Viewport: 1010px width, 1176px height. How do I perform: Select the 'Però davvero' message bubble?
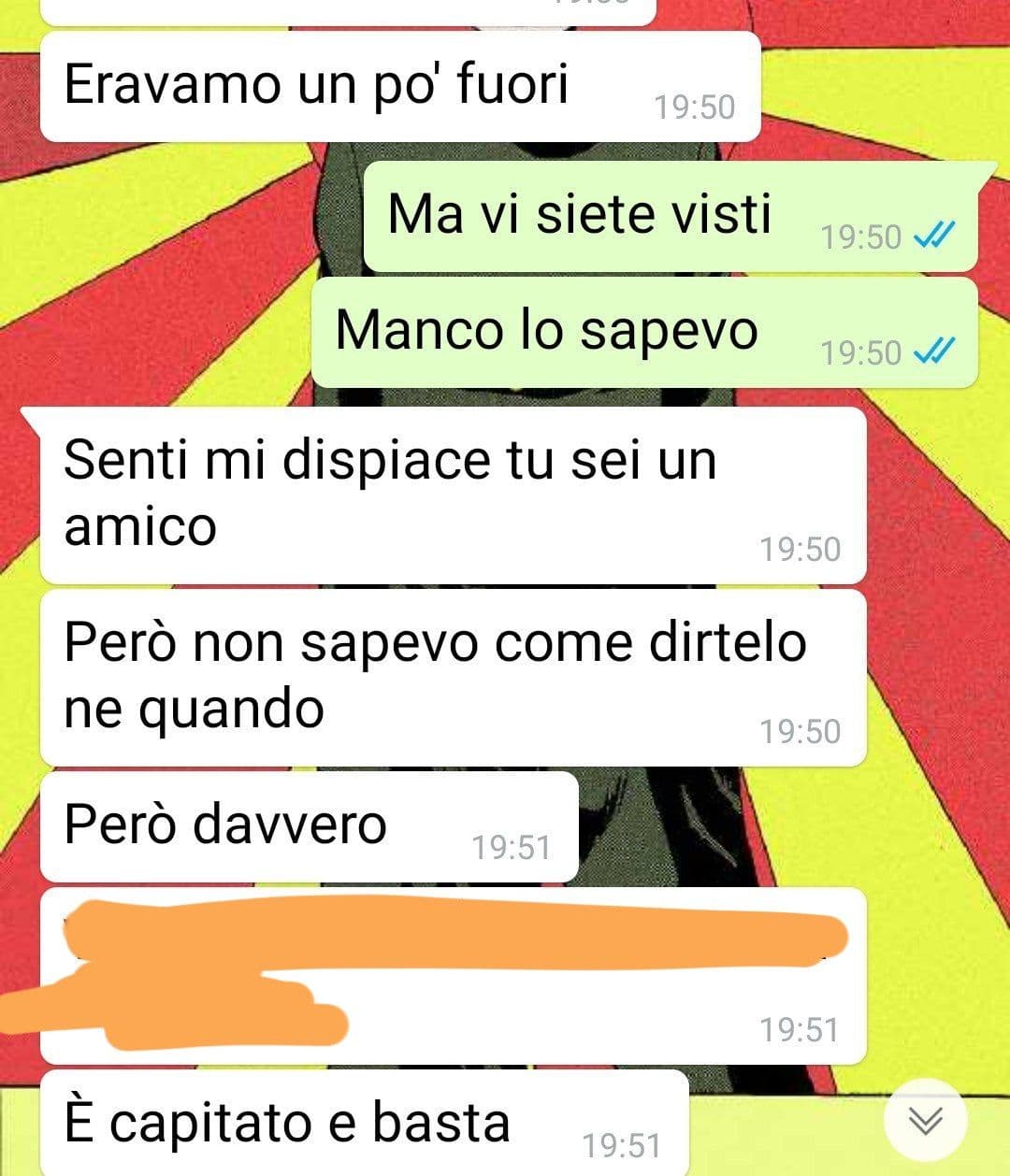[x=310, y=826]
